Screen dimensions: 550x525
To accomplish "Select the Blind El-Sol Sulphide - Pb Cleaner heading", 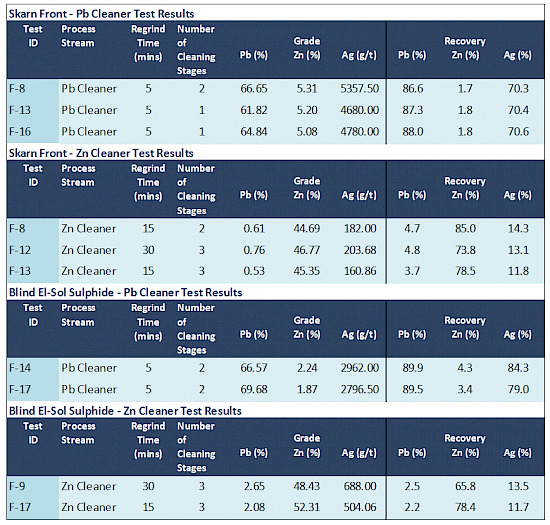I will 126,292.
